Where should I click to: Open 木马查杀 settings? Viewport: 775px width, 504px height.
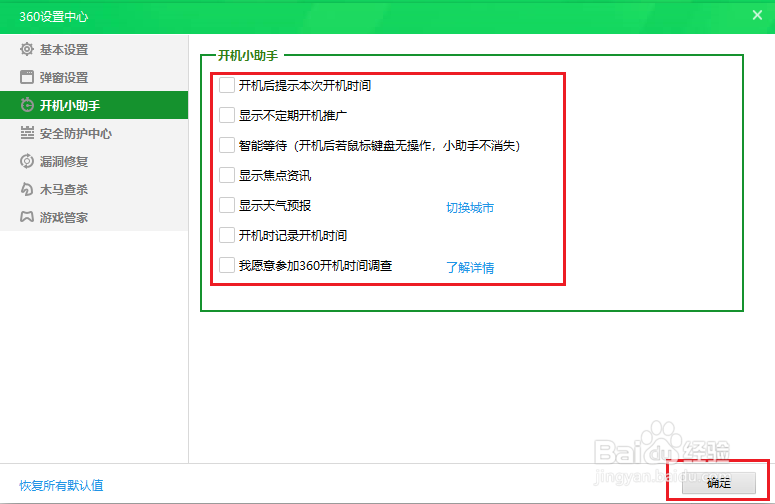[94, 189]
